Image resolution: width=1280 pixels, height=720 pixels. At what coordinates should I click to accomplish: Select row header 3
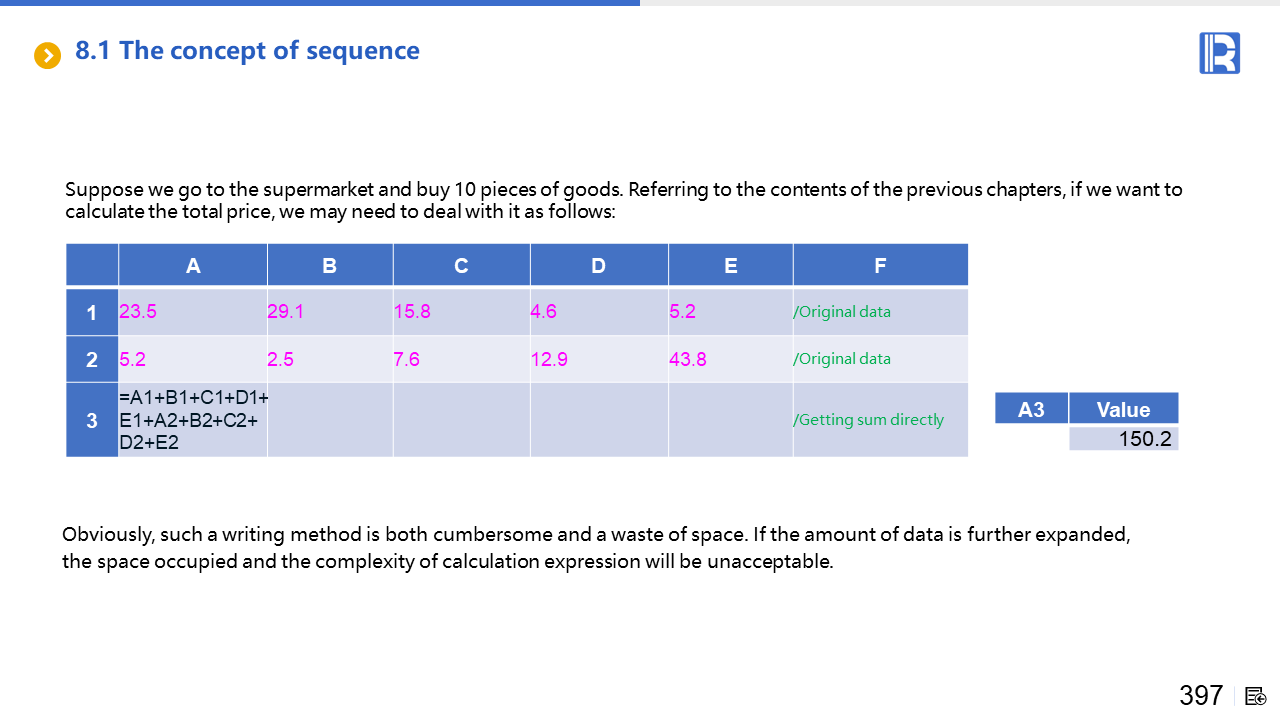[92, 421]
